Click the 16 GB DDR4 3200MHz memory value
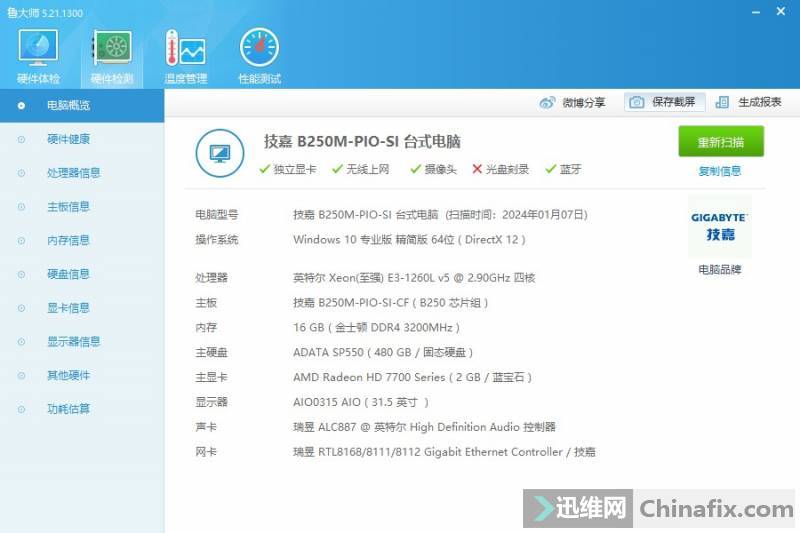 click(377, 328)
